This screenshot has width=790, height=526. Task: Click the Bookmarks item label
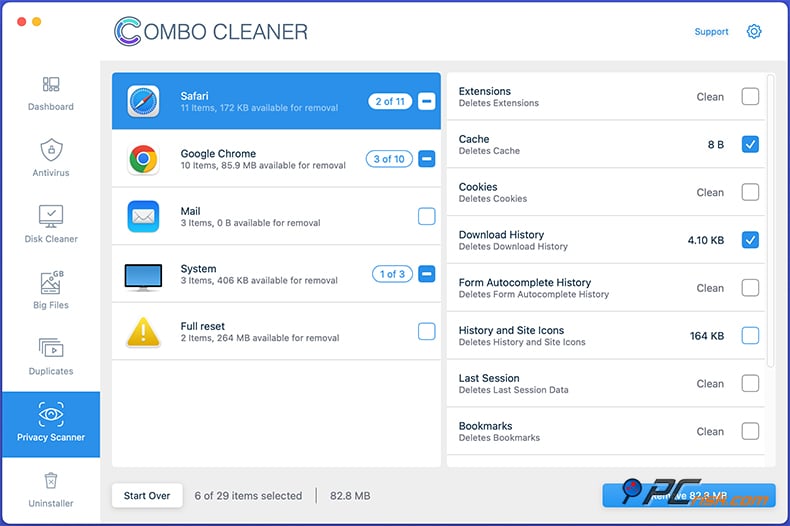[485, 426]
